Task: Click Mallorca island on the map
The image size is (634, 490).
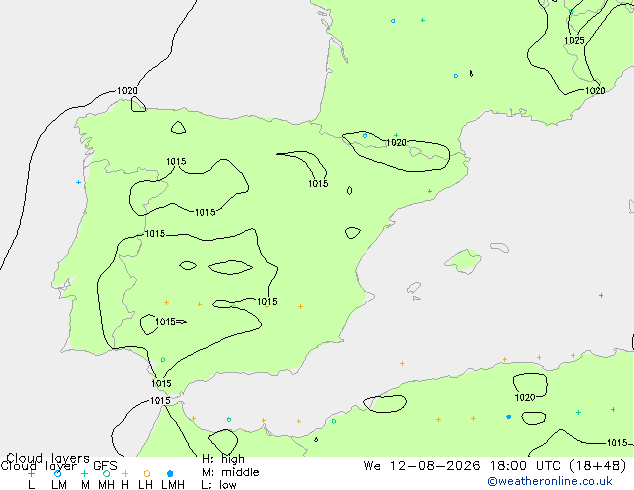Action: (x=463, y=261)
